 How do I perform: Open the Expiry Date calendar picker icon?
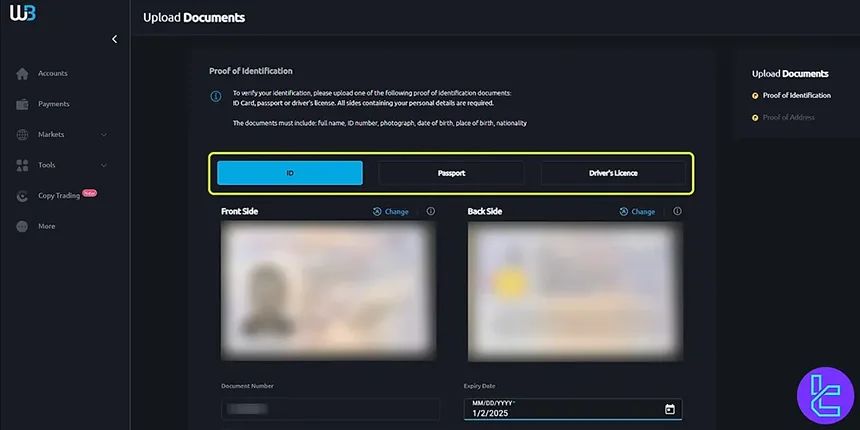coord(670,409)
